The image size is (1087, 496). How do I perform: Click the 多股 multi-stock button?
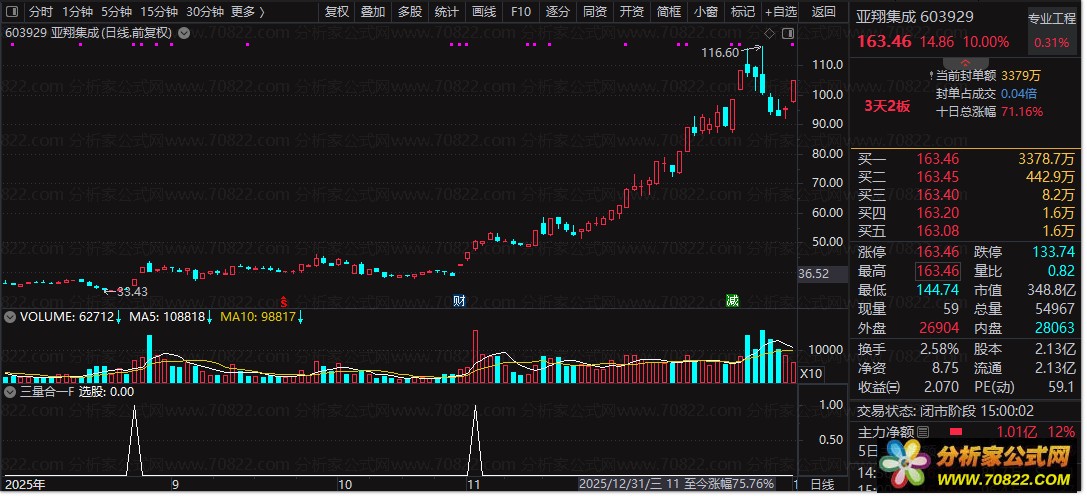coord(410,11)
